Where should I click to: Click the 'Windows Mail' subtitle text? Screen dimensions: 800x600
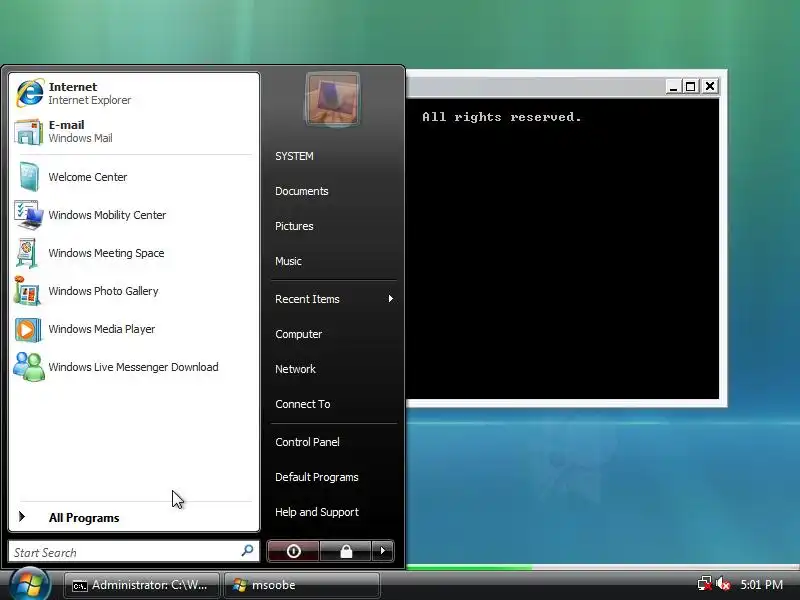81,138
